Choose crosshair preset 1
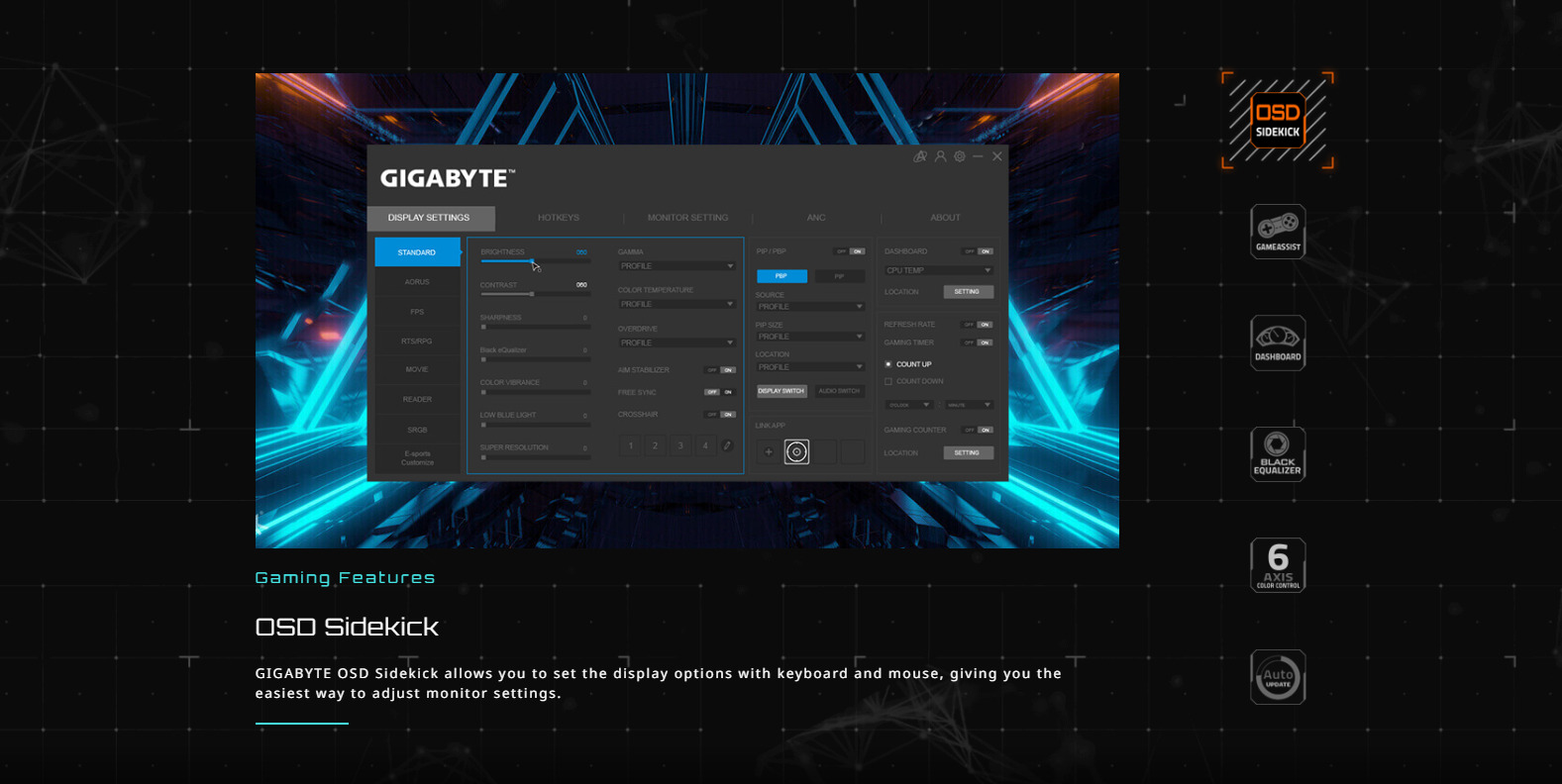The width and height of the screenshot is (1562, 784). (630, 445)
